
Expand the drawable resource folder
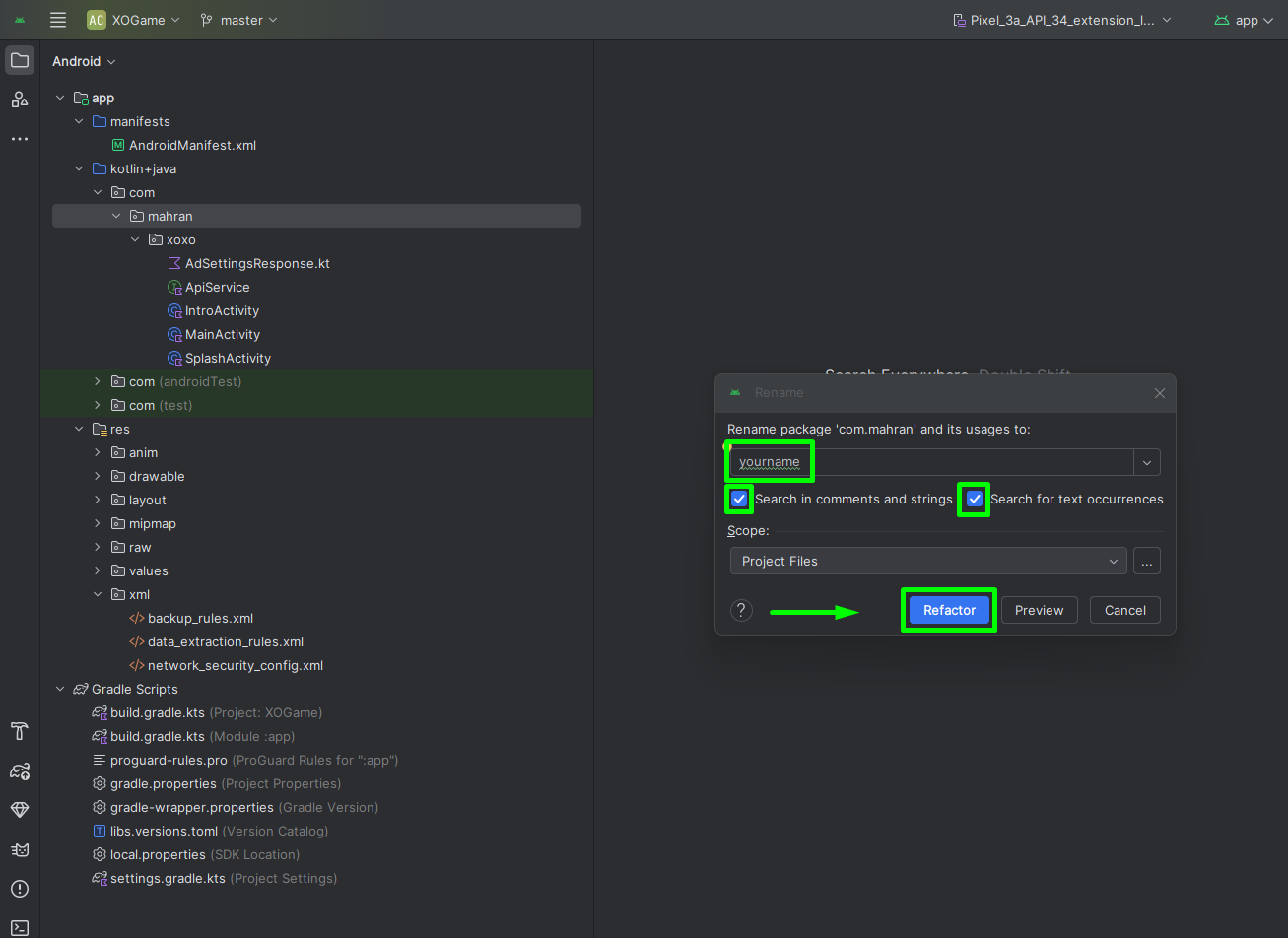(x=98, y=477)
